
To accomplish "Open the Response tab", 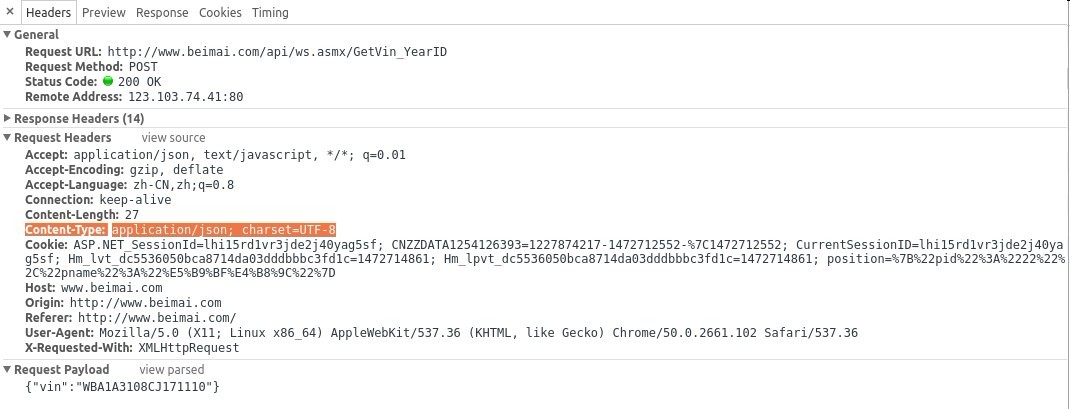I will click(162, 12).
